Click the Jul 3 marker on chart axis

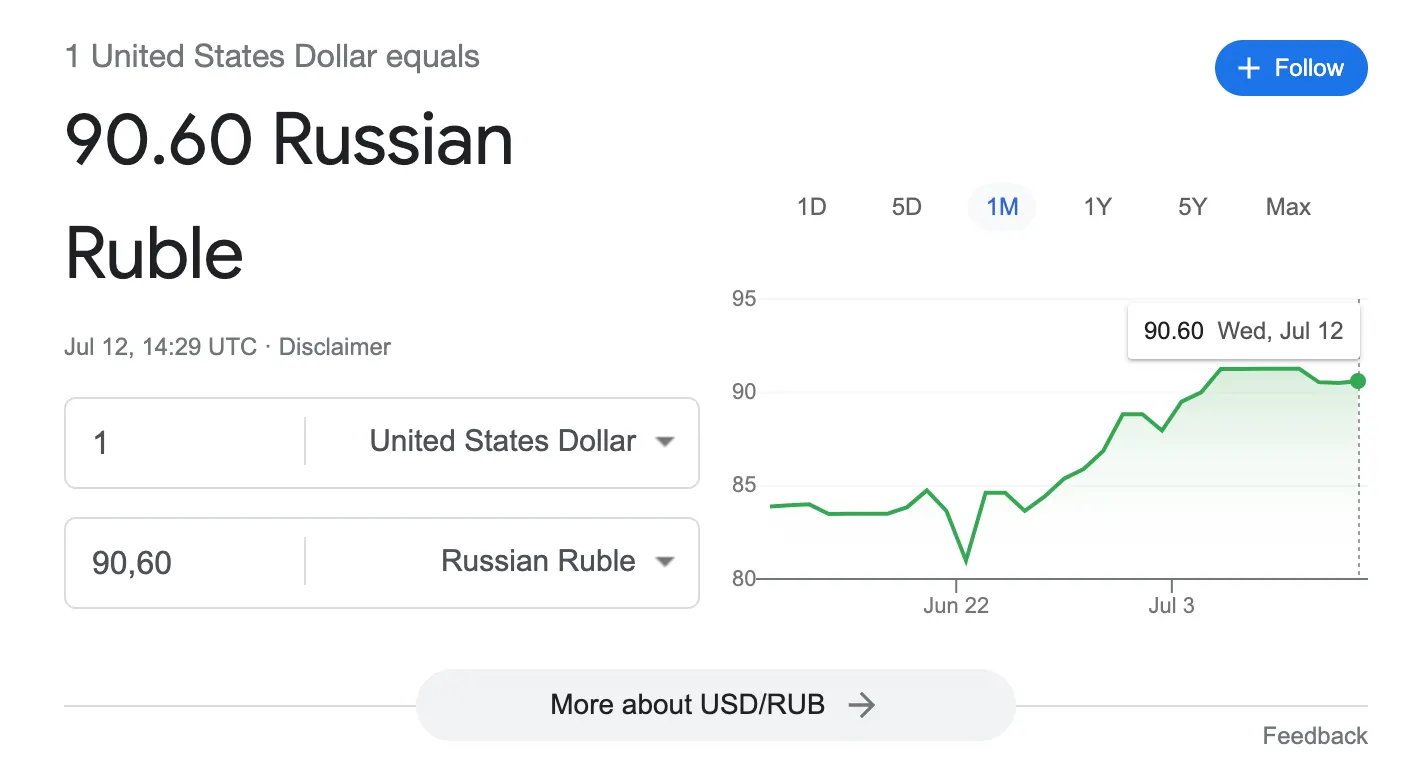coord(1171,606)
